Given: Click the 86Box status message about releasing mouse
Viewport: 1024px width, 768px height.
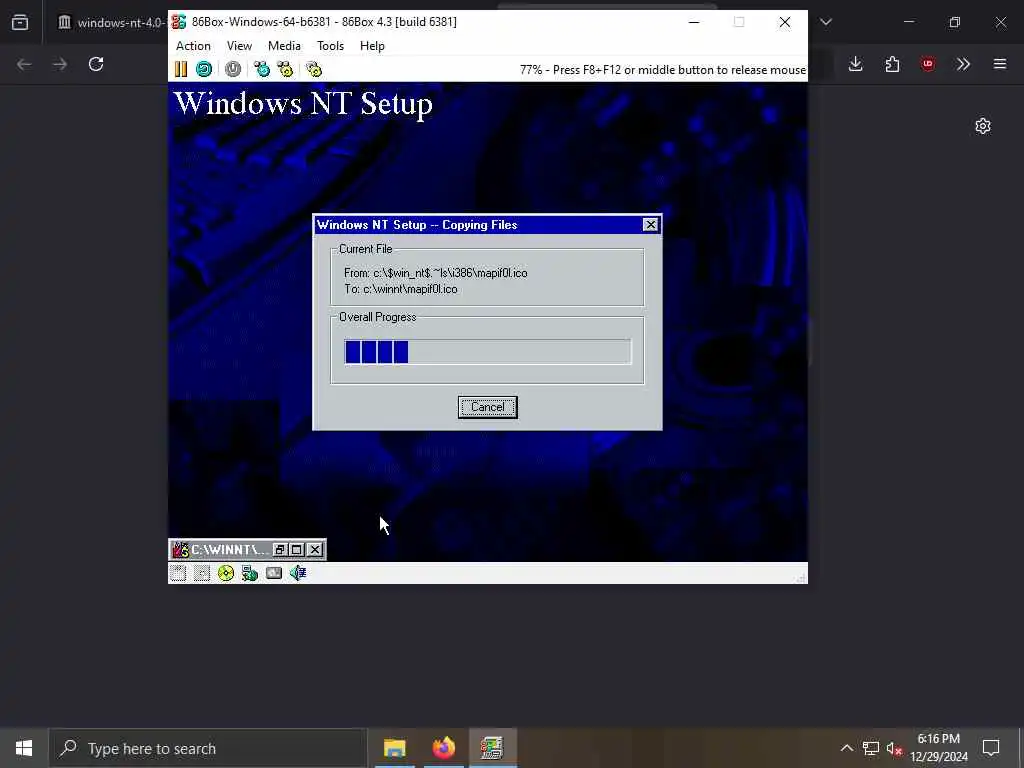Looking at the screenshot, I should 663,70.
